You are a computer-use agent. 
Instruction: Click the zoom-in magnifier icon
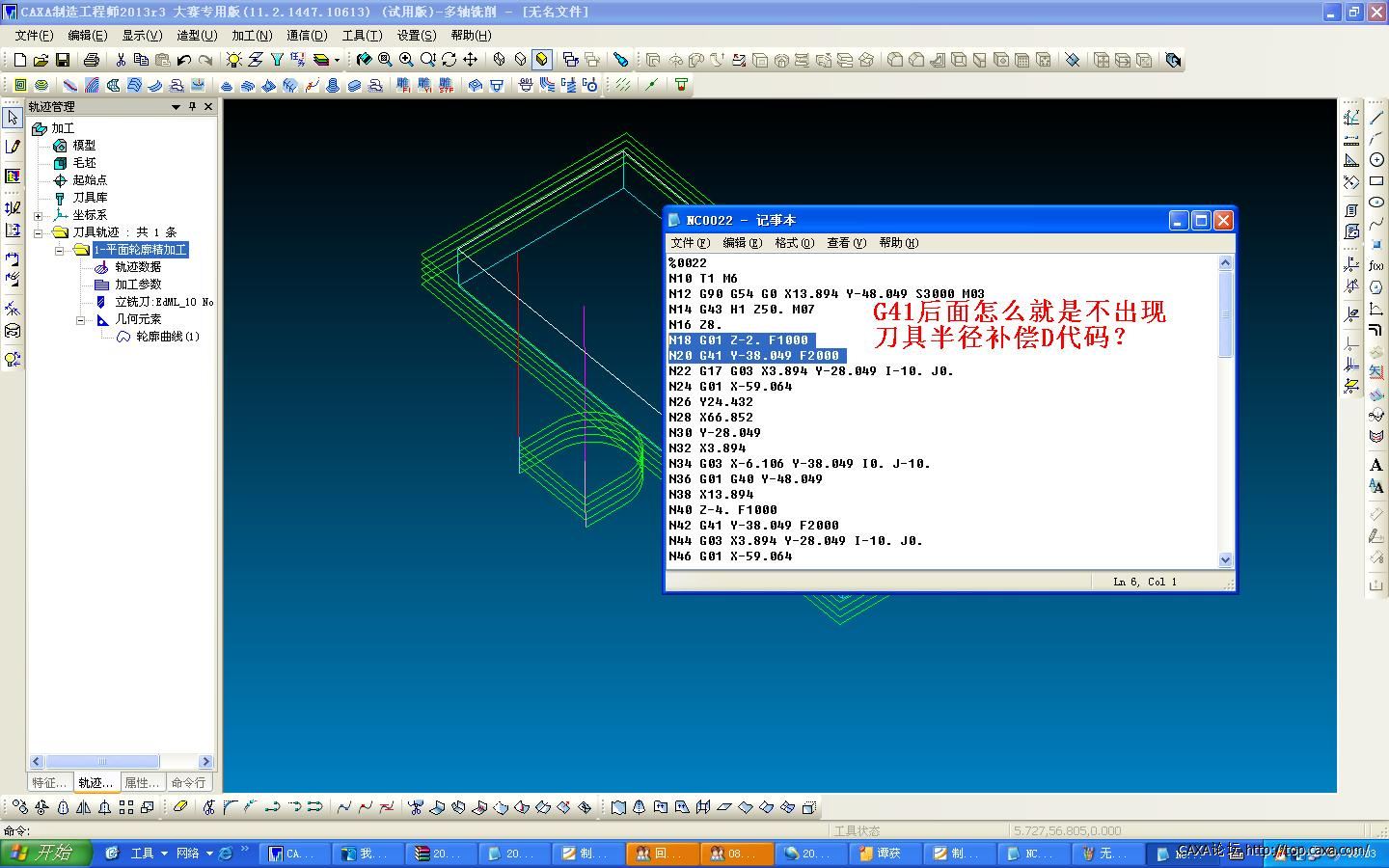[406, 60]
